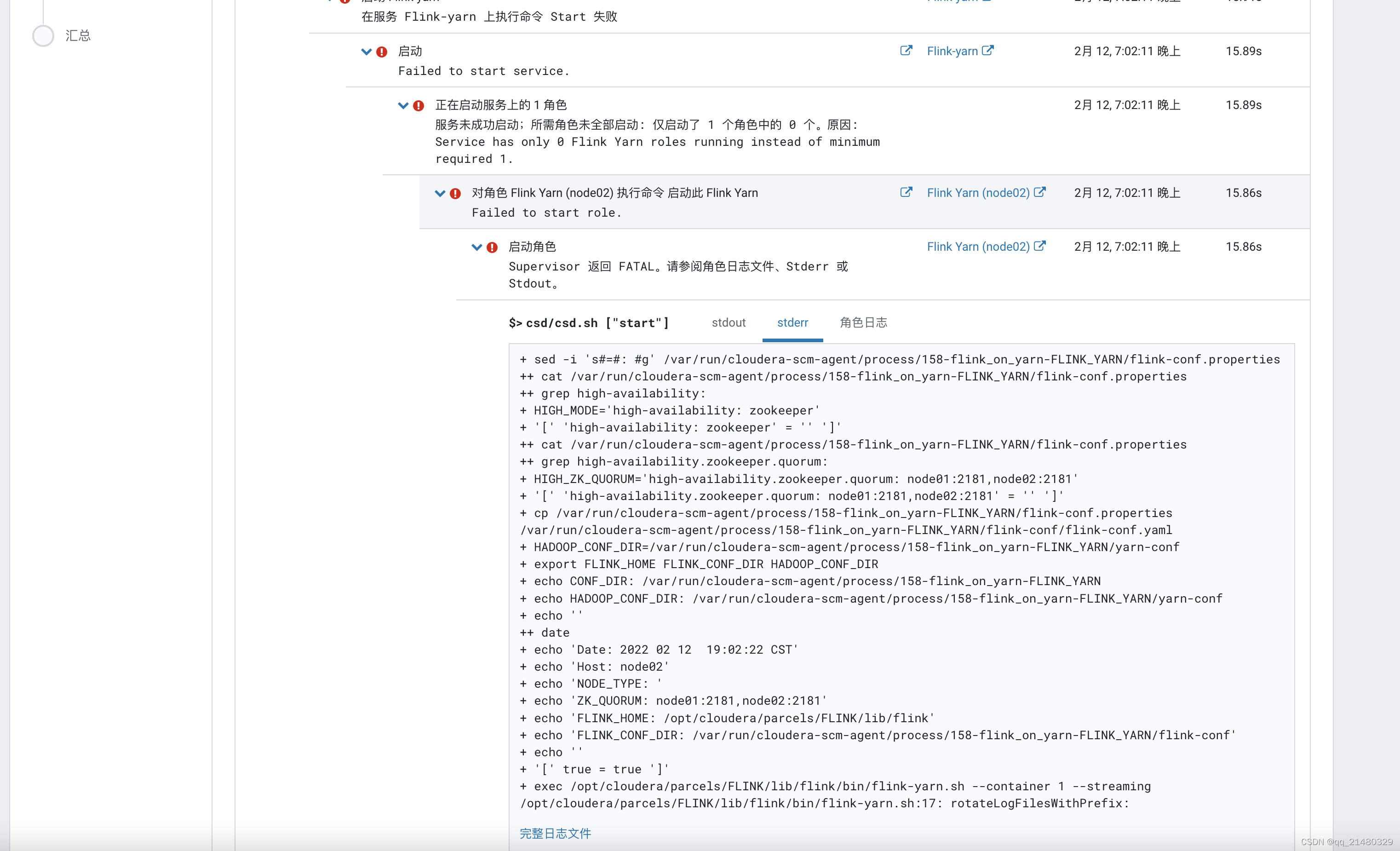Collapse the 正在启动服务上的 1 角色 chevron
The height and width of the screenshot is (851, 1400).
coord(403,106)
